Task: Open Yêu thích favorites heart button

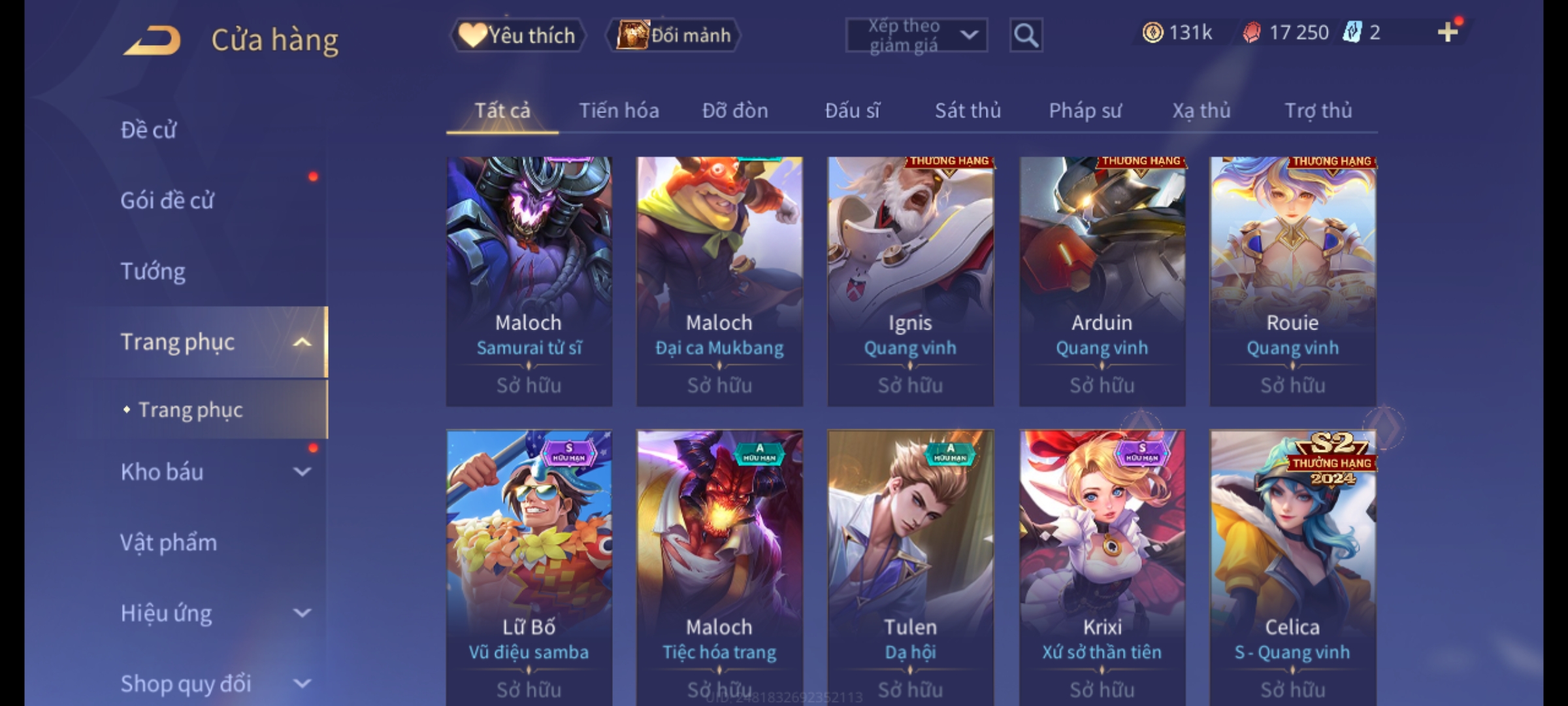Action: click(x=517, y=35)
